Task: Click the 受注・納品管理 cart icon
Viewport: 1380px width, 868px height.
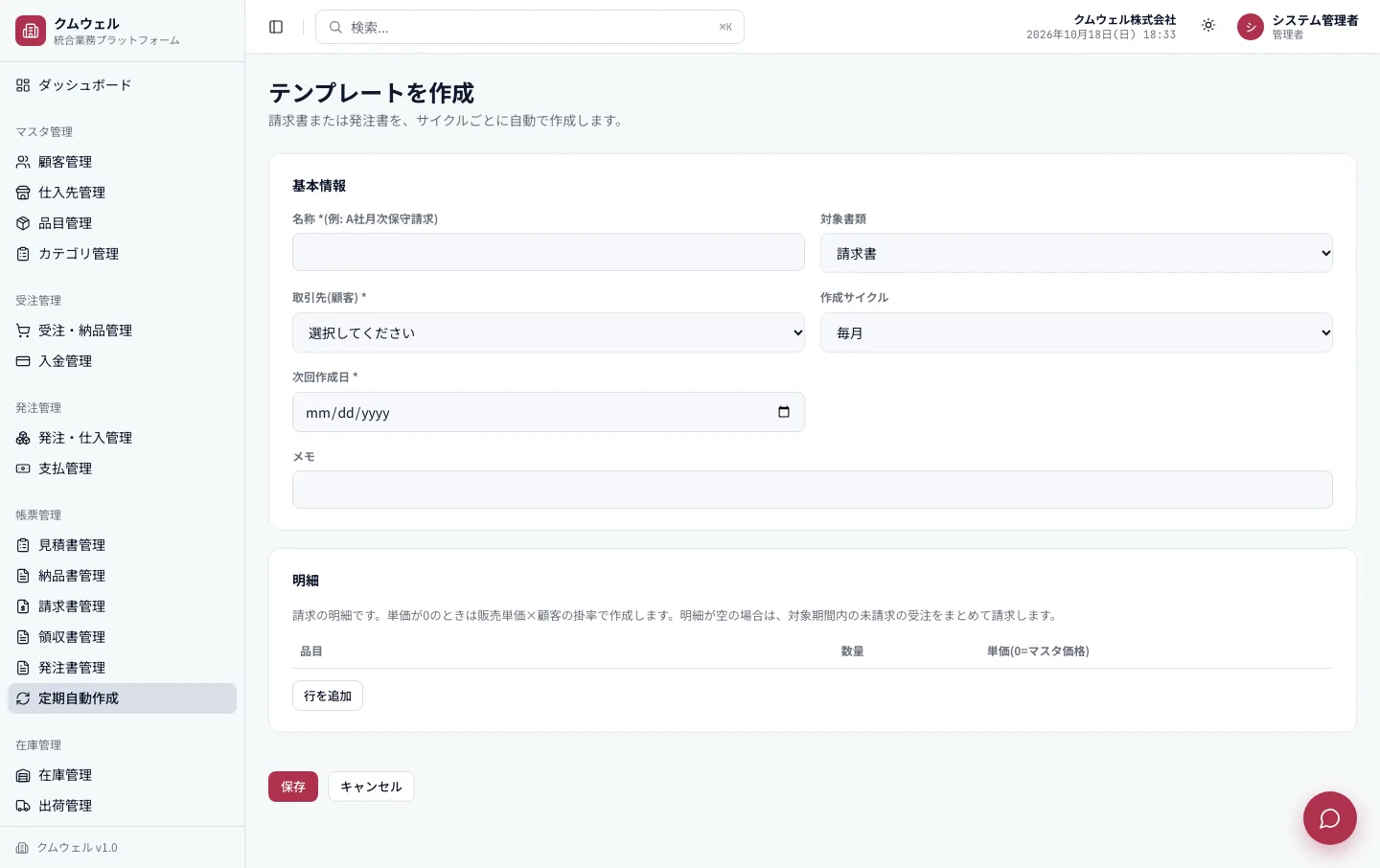Action: pyautogui.click(x=23, y=331)
